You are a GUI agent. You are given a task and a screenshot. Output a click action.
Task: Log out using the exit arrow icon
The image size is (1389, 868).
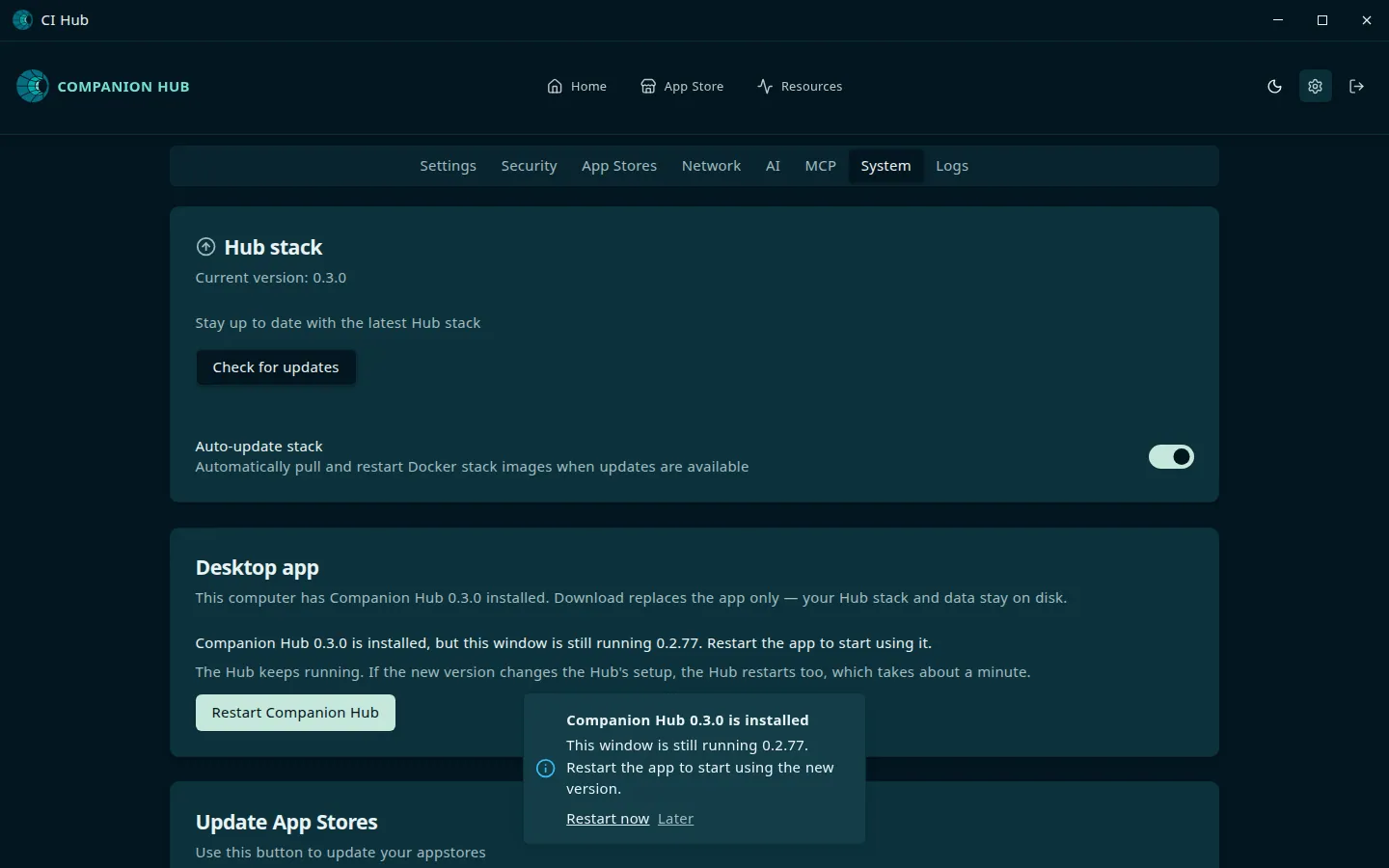coord(1356,87)
